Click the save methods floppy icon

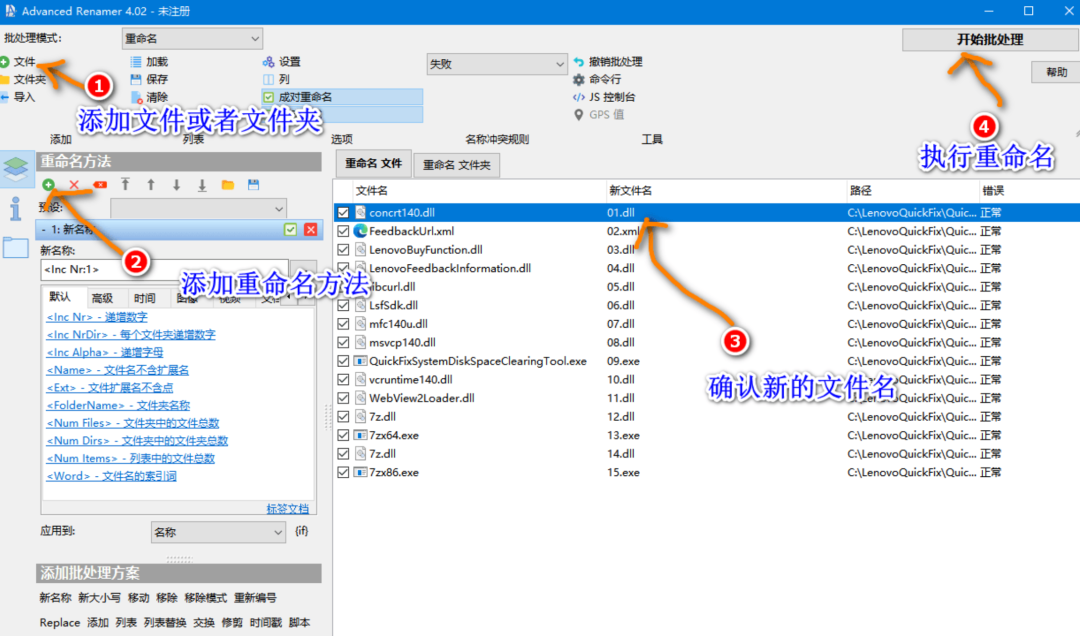pos(253,185)
